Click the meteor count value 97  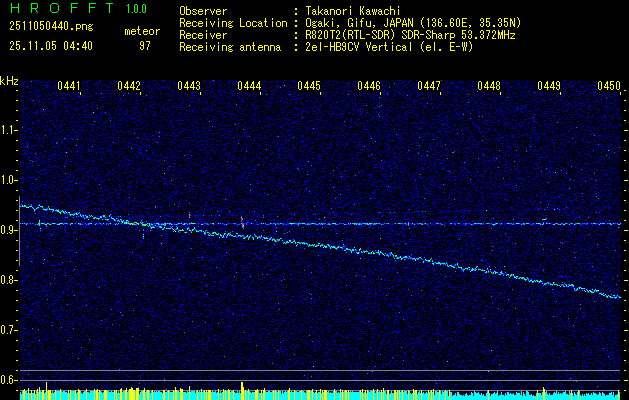coord(144,46)
